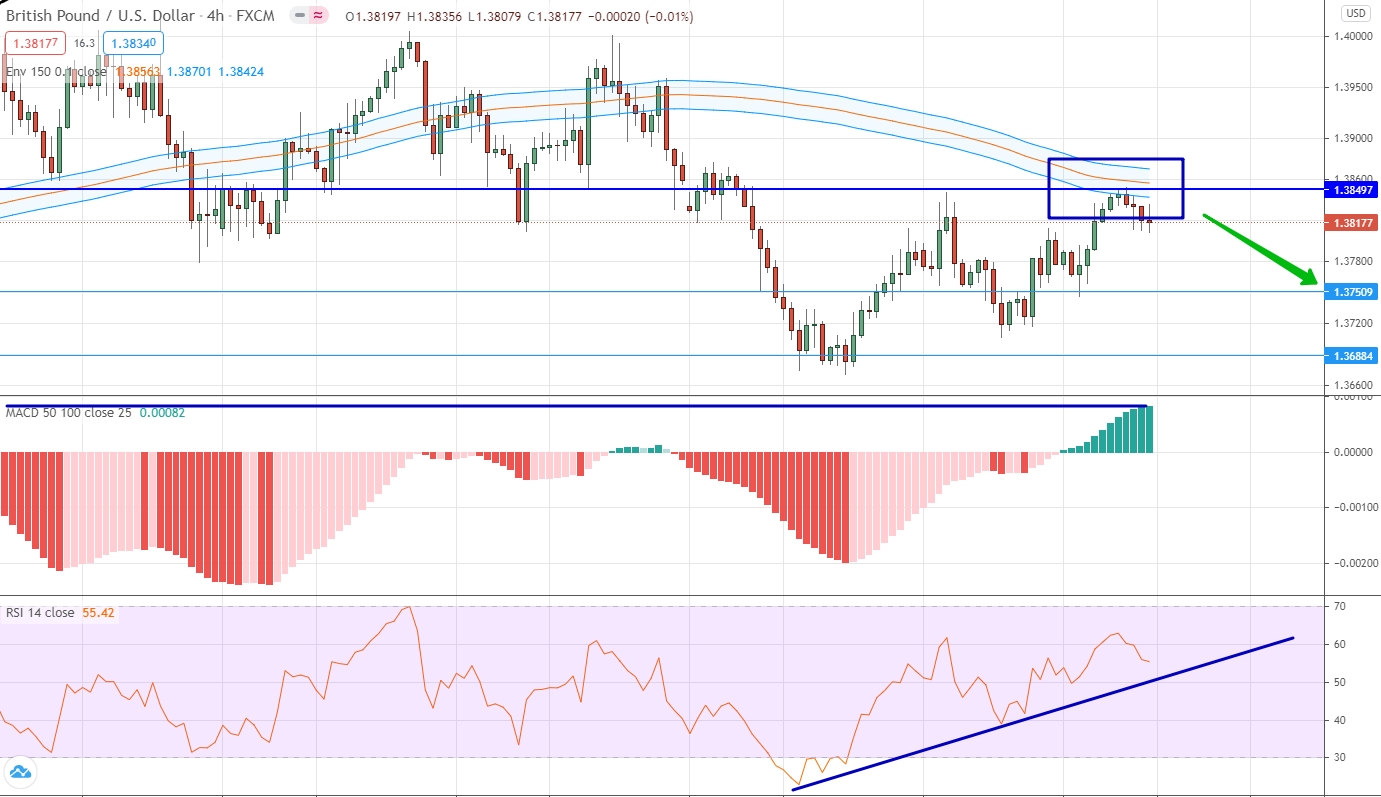Click the blue buy price 1.38340 button

point(133,43)
